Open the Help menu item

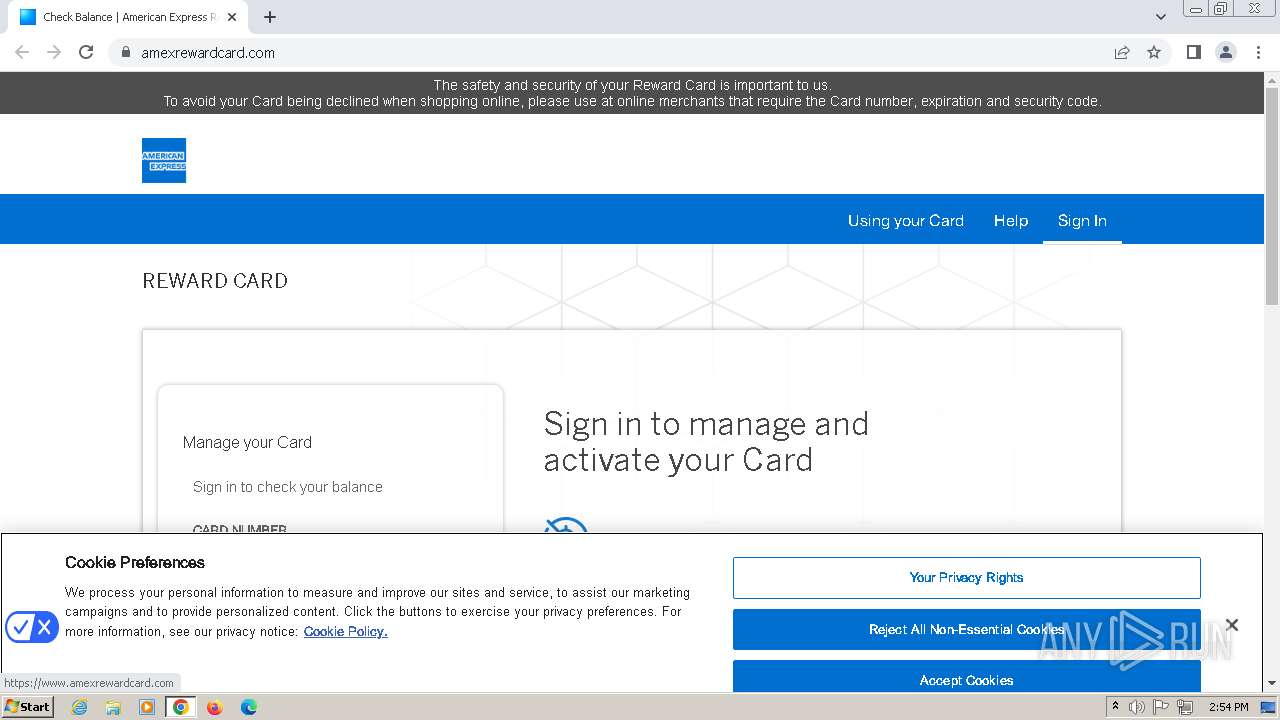[x=1011, y=221]
